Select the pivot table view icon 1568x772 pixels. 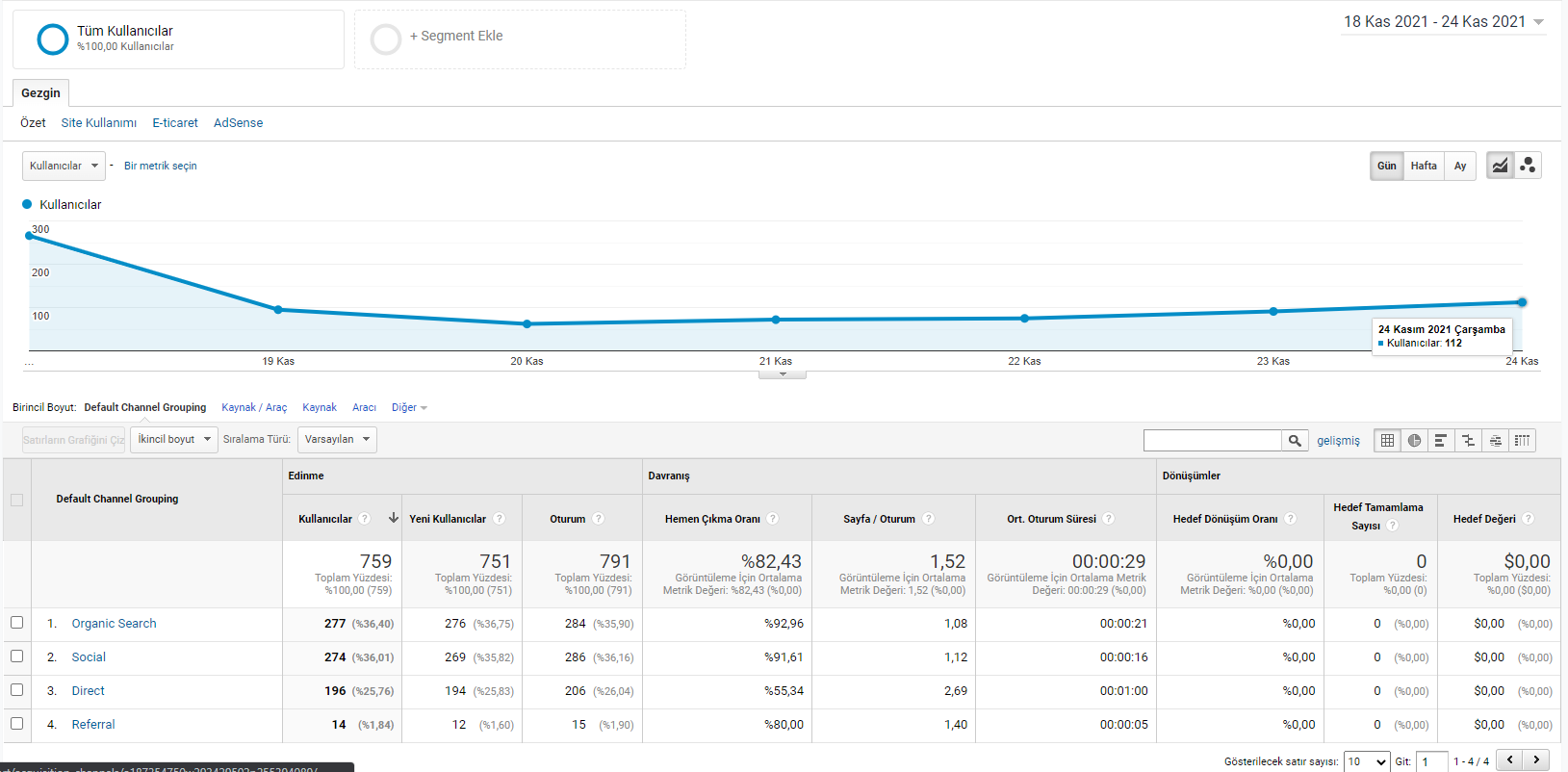(x=1522, y=440)
